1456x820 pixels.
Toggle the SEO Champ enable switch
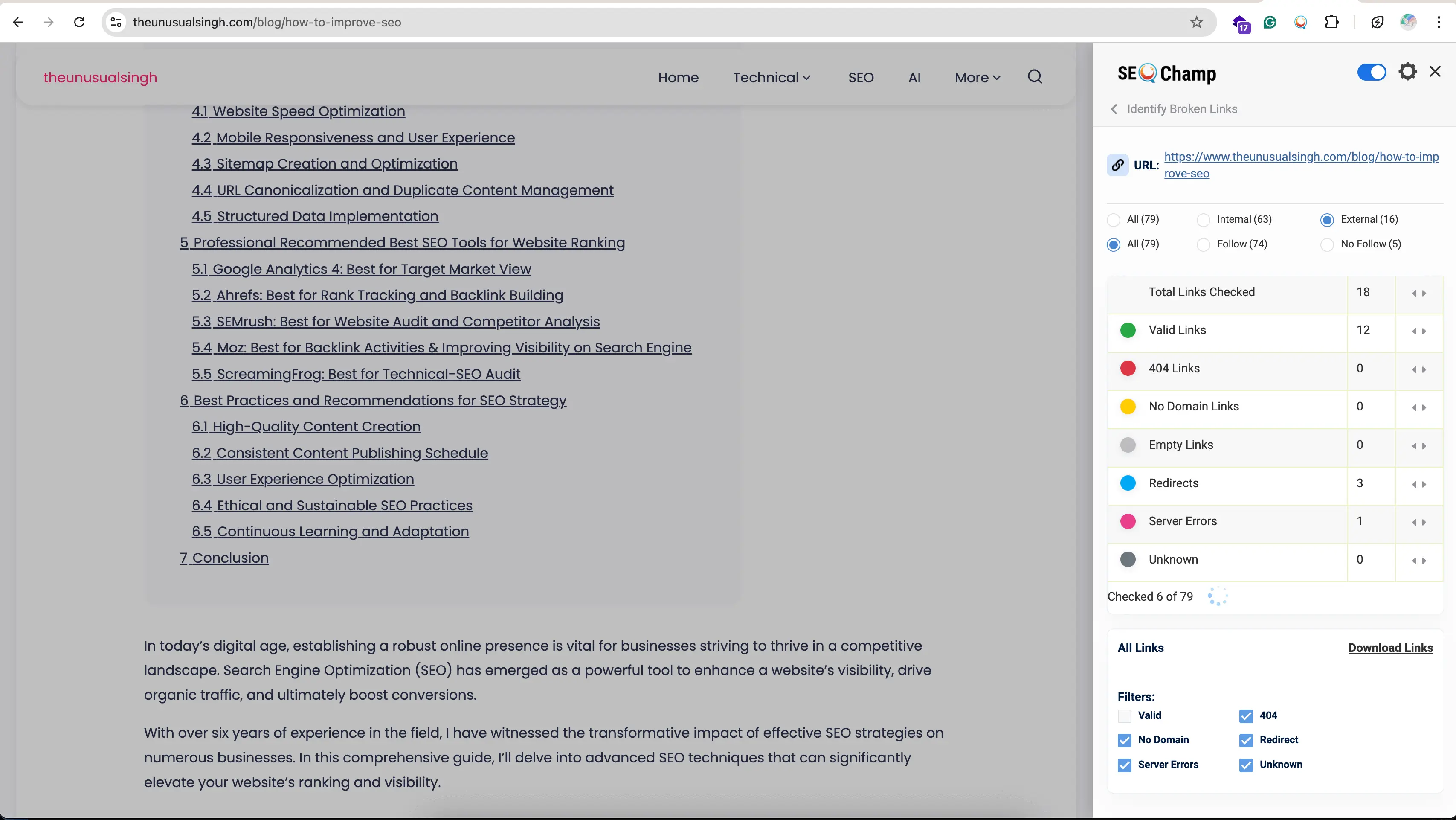pos(1372,73)
